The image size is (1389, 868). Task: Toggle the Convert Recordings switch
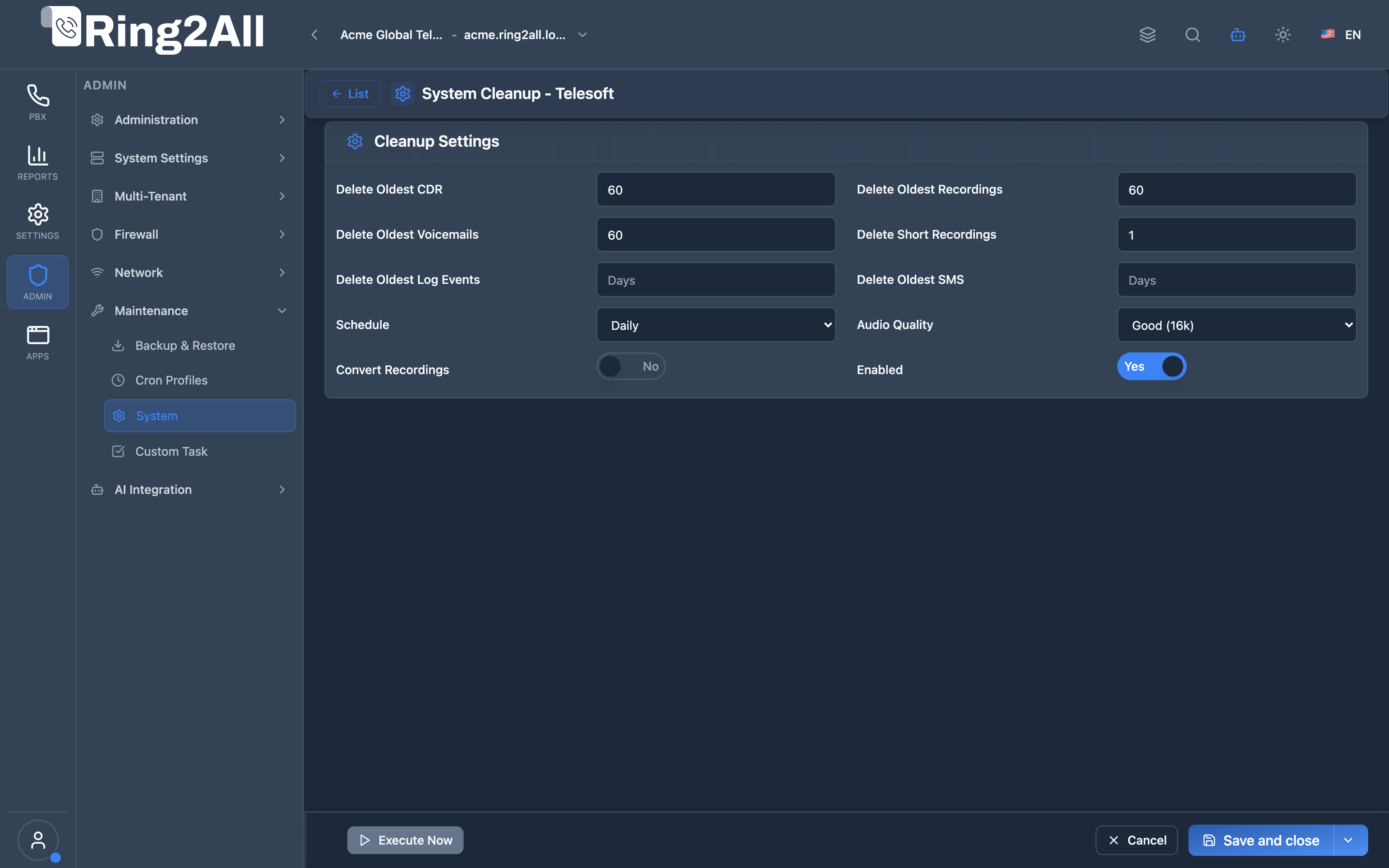631,366
